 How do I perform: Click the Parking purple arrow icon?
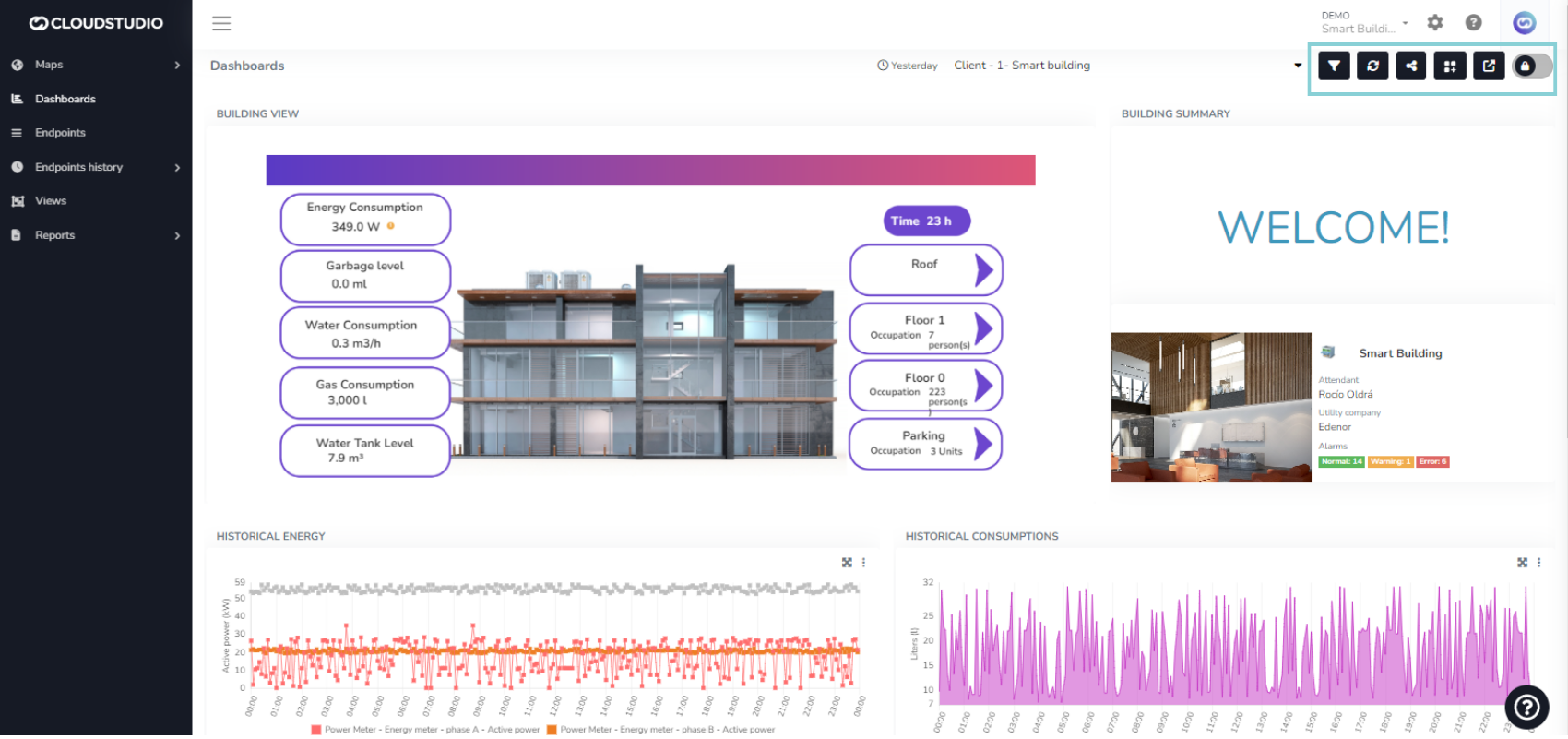click(x=984, y=444)
